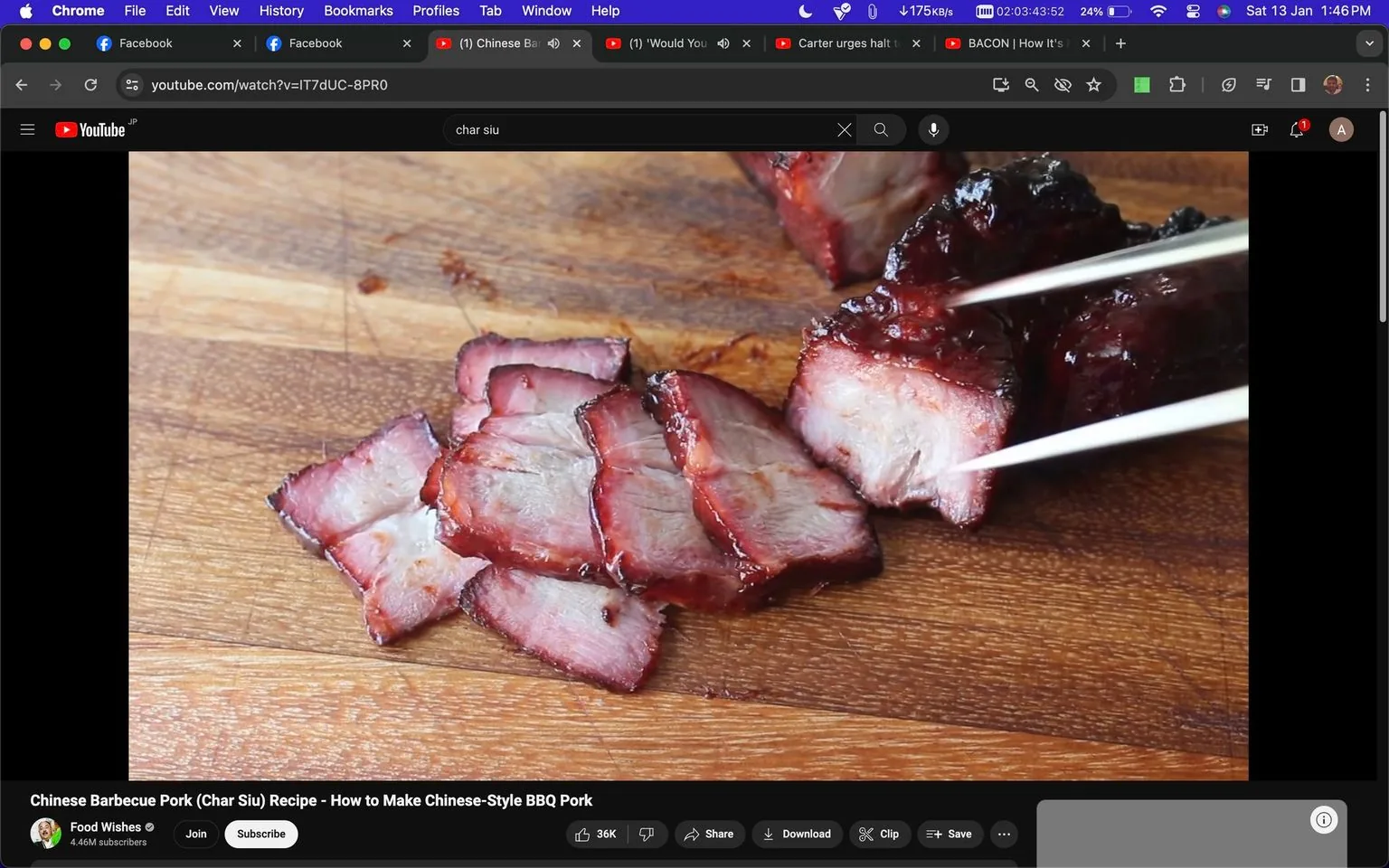The image size is (1389, 868).
Task: Click the Join button for channel membership
Action: click(194, 834)
